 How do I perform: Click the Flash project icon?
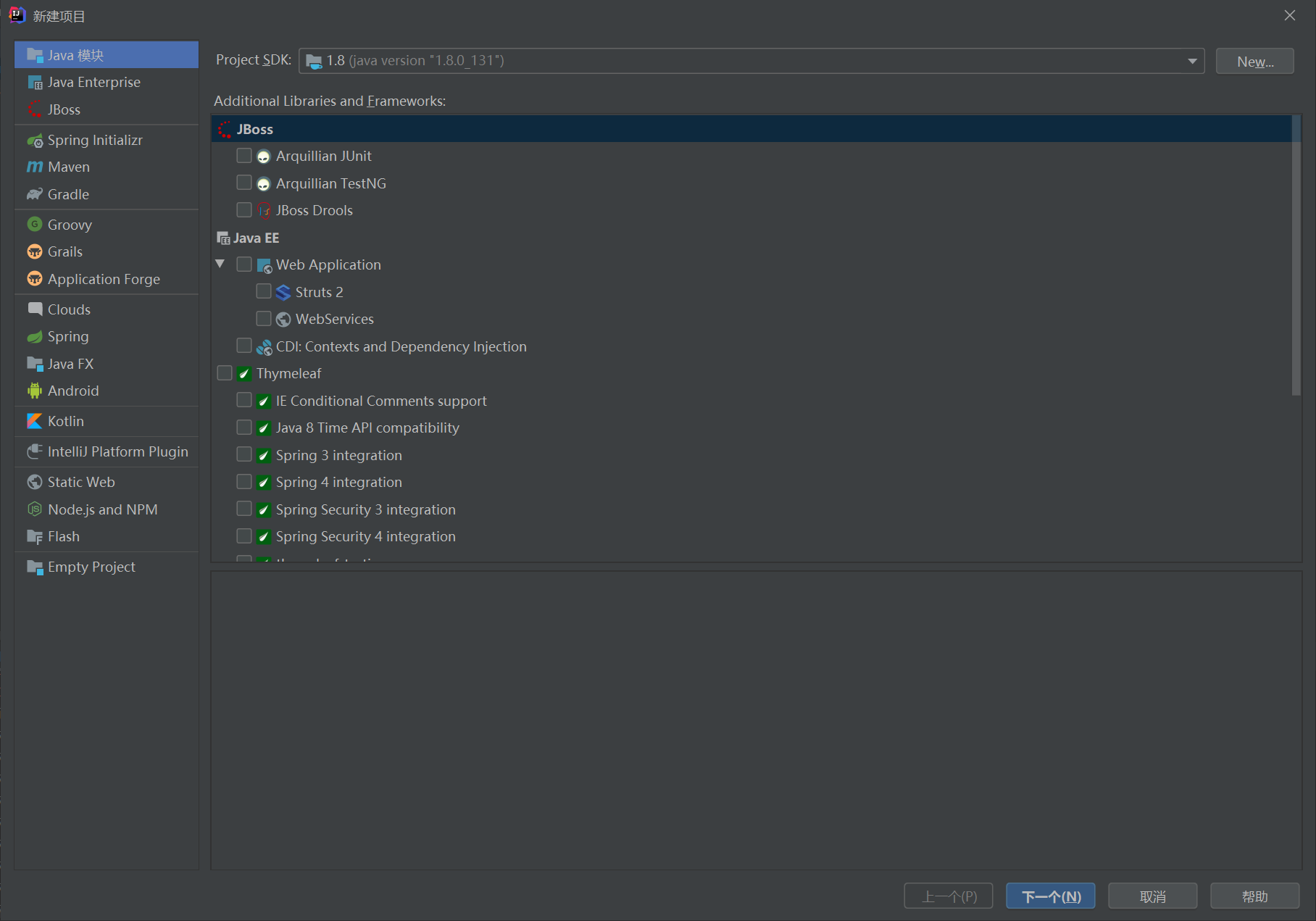(35, 537)
